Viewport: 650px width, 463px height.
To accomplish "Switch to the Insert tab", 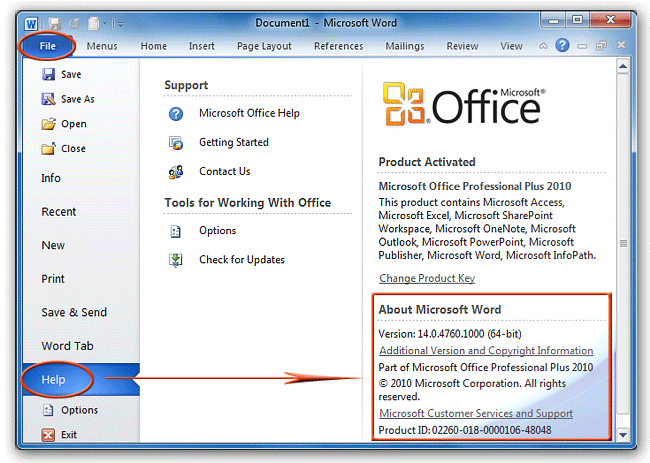I will 202,46.
